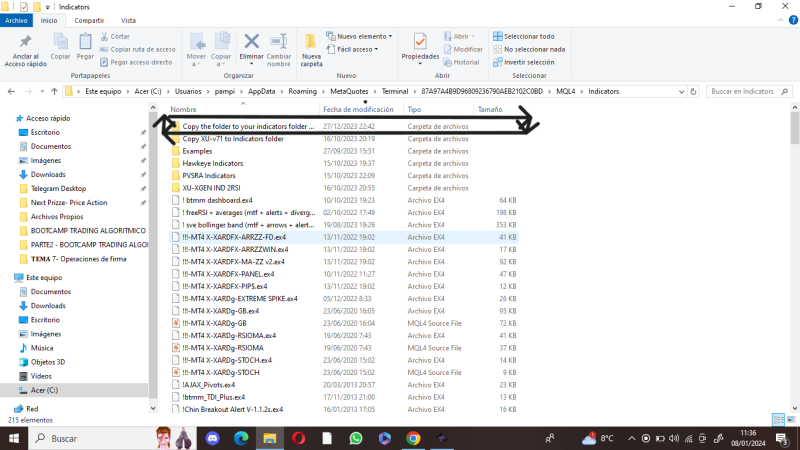Click MetaQuotes in the address path
Viewport: 800px width, 450px height.
tap(349, 91)
